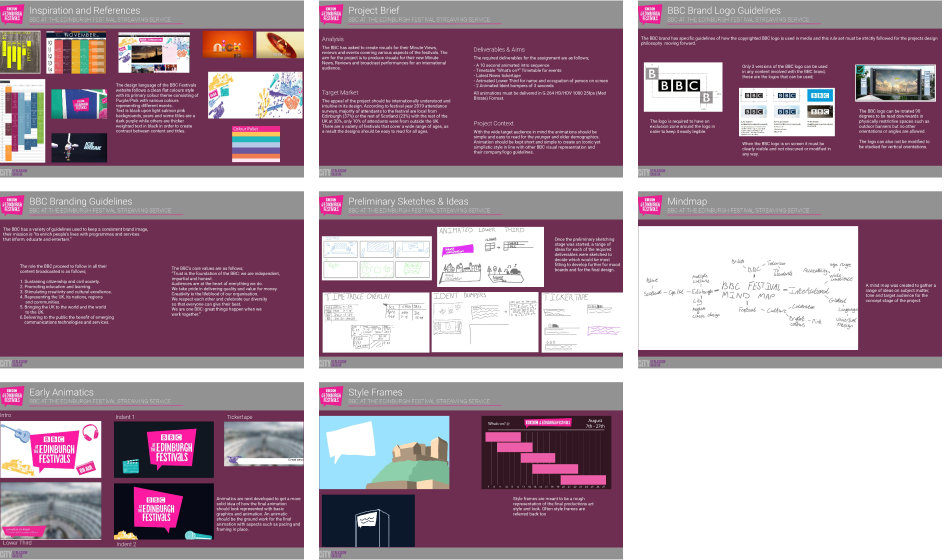Select the BBC logo exclusion zone image
This screenshot has height=560, width=951.
click(x=683, y=87)
